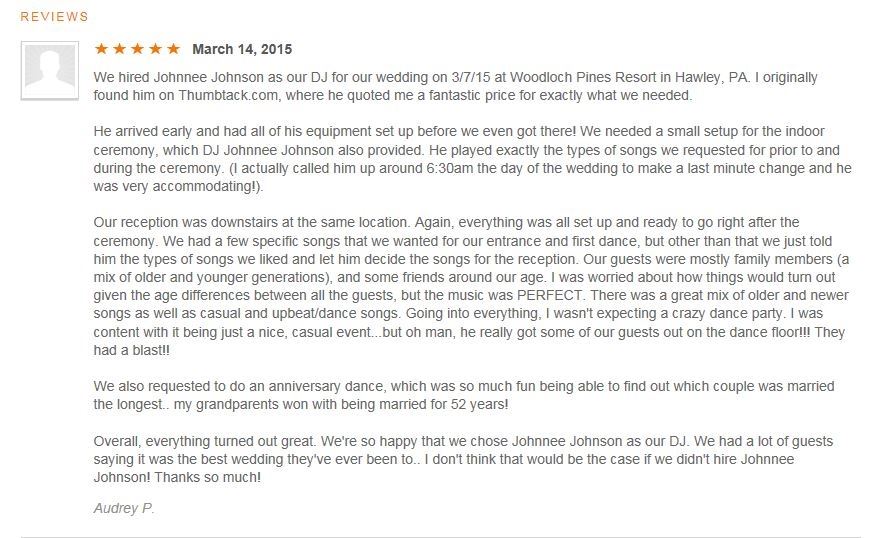
Task: Click the third orange rating star
Action: coord(137,49)
